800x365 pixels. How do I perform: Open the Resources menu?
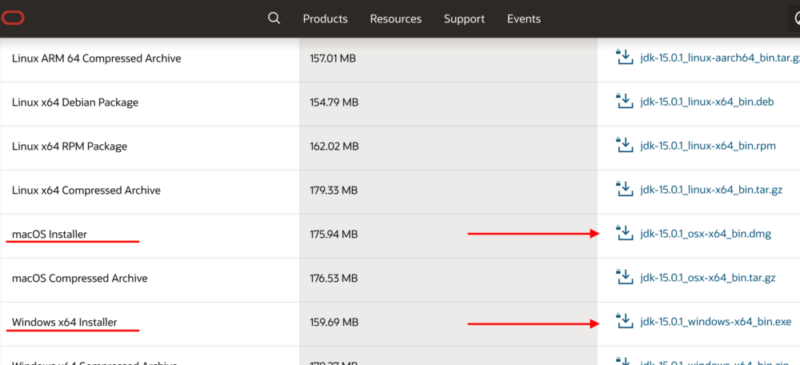click(x=396, y=19)
